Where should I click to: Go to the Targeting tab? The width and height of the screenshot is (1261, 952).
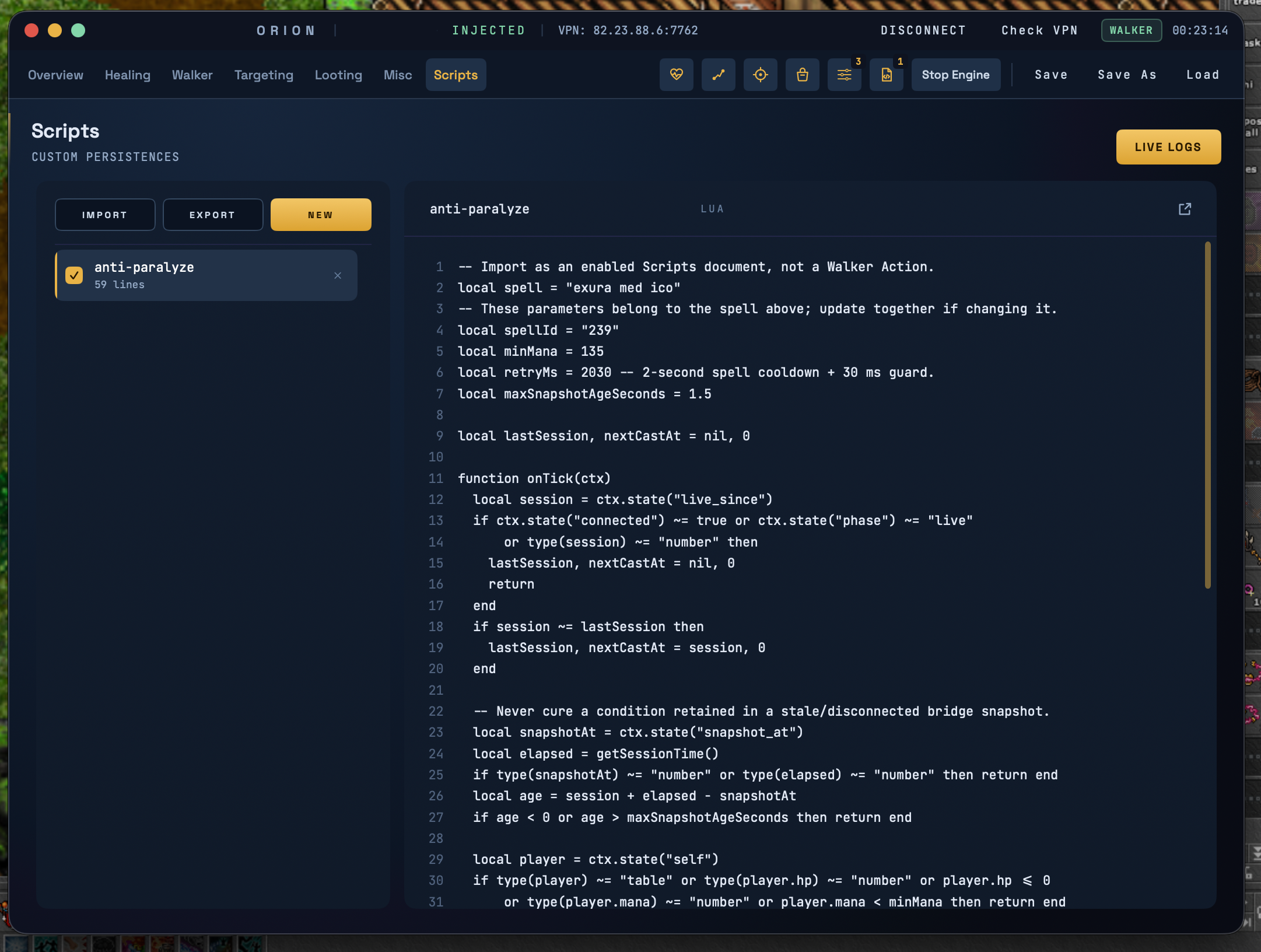pos(264,75)
